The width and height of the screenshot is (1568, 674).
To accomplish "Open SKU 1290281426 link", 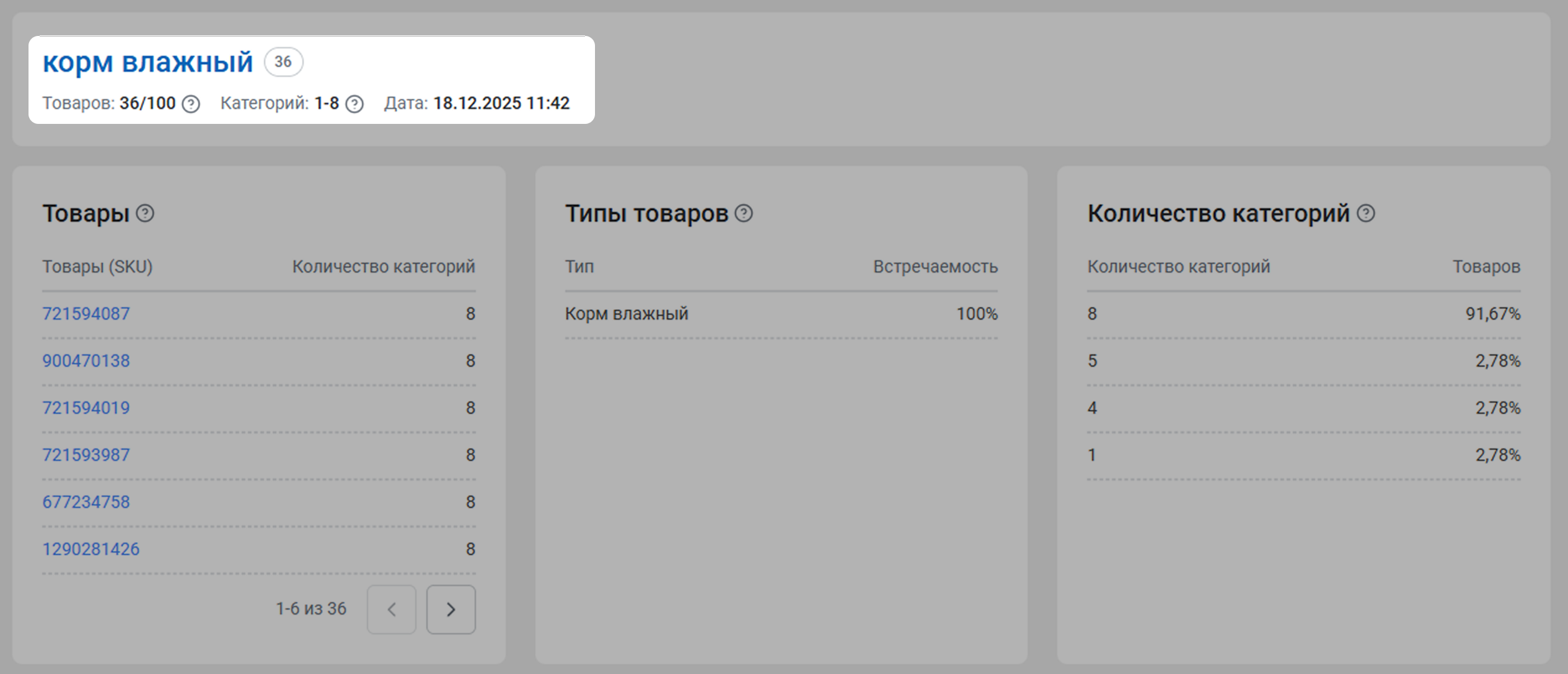I will pyautogui.click(x=91, y=549).
